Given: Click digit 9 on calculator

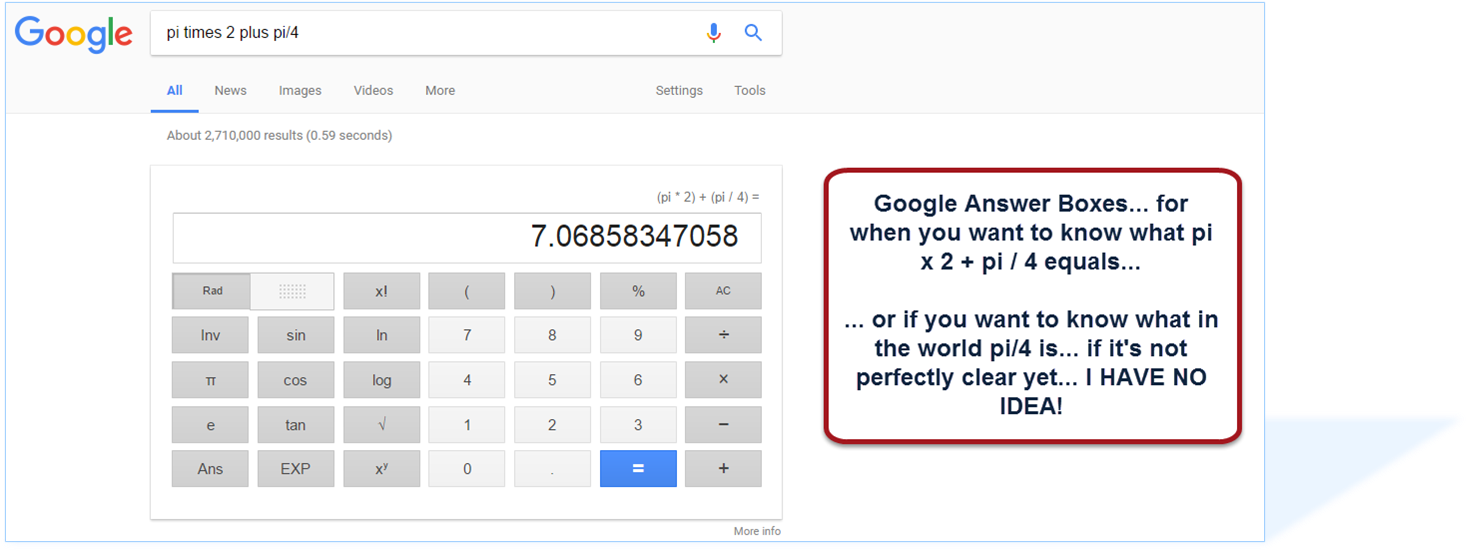Looking at the screenshot, I should pyautogui.click(x=638, y=335).
